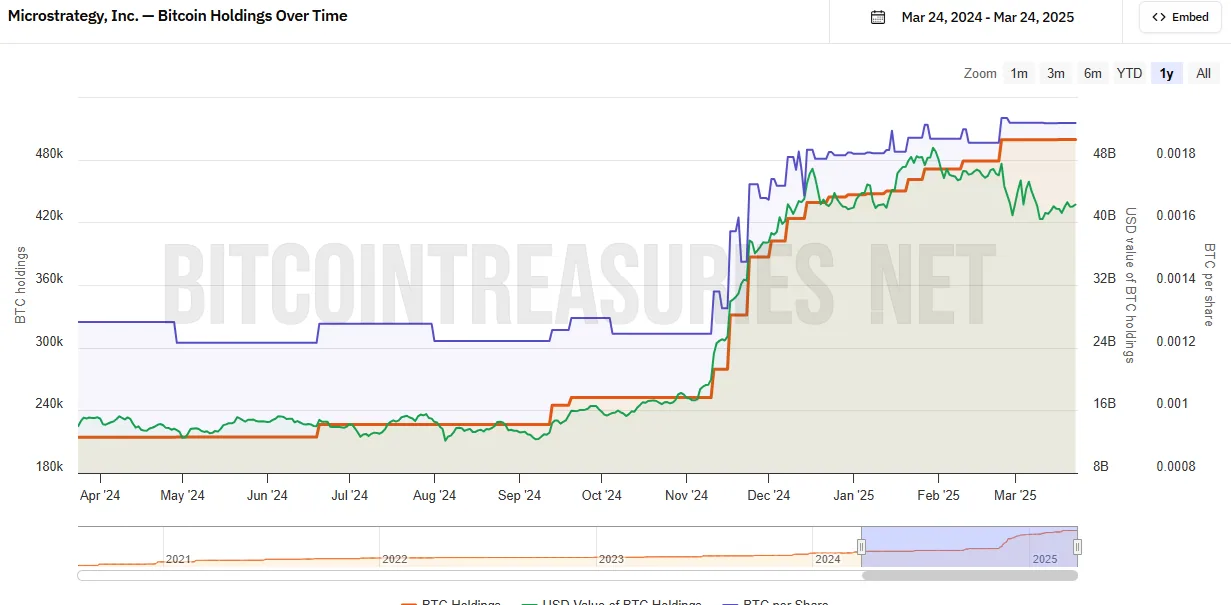Click the '0.0012' BTC per share label
1231x605 pixels.
point(1175,341)
